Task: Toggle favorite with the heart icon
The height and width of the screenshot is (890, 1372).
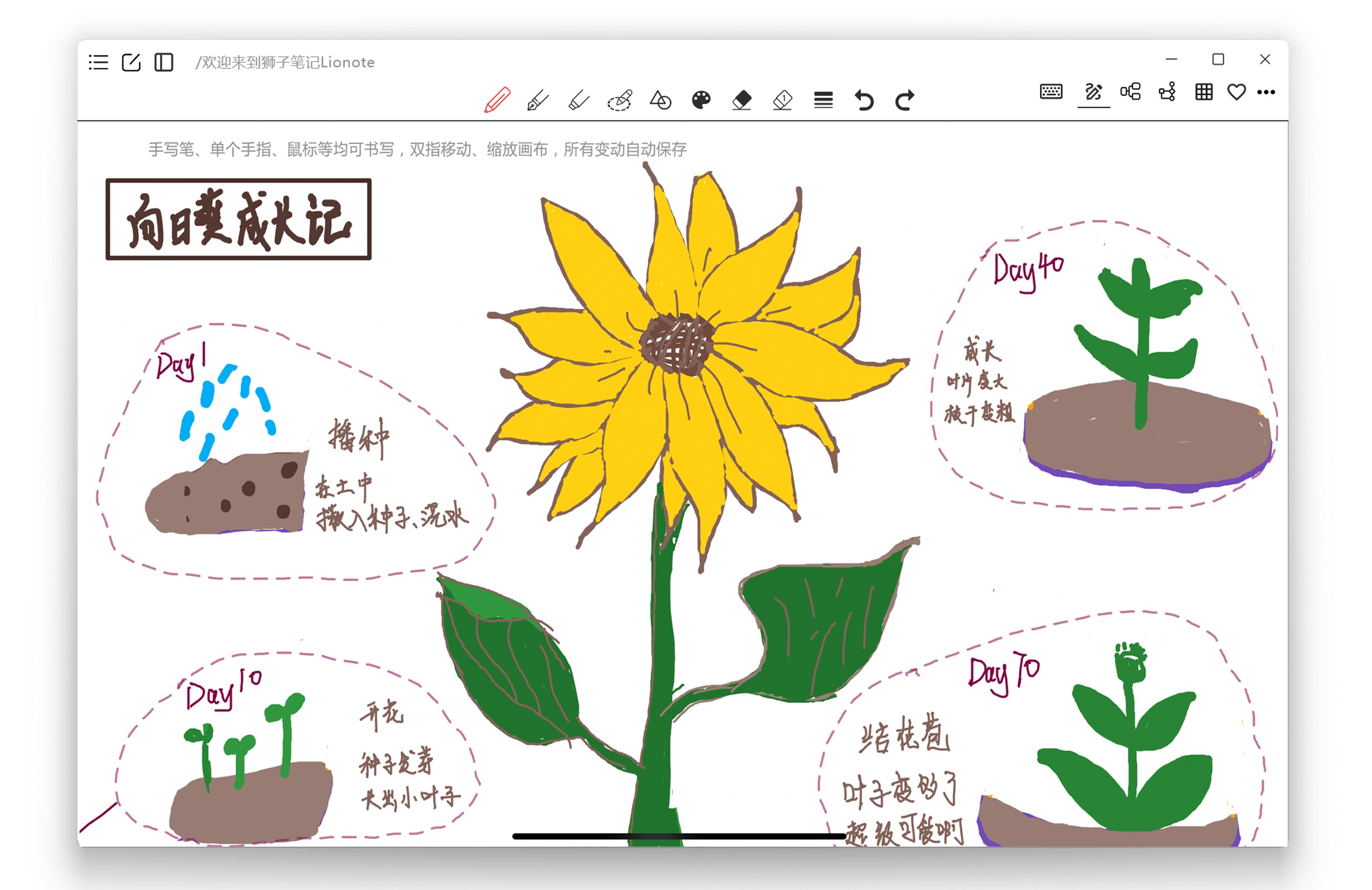Action: click(1236, 92)
